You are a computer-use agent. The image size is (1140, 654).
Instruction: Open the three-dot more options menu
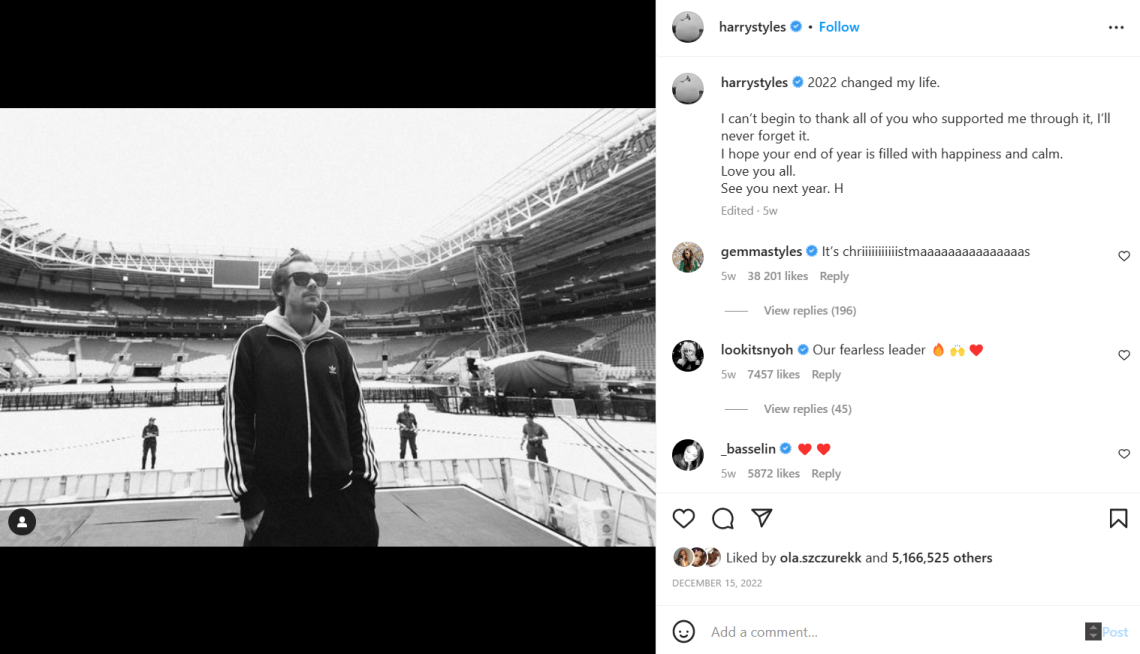(x=1116, y=27)
